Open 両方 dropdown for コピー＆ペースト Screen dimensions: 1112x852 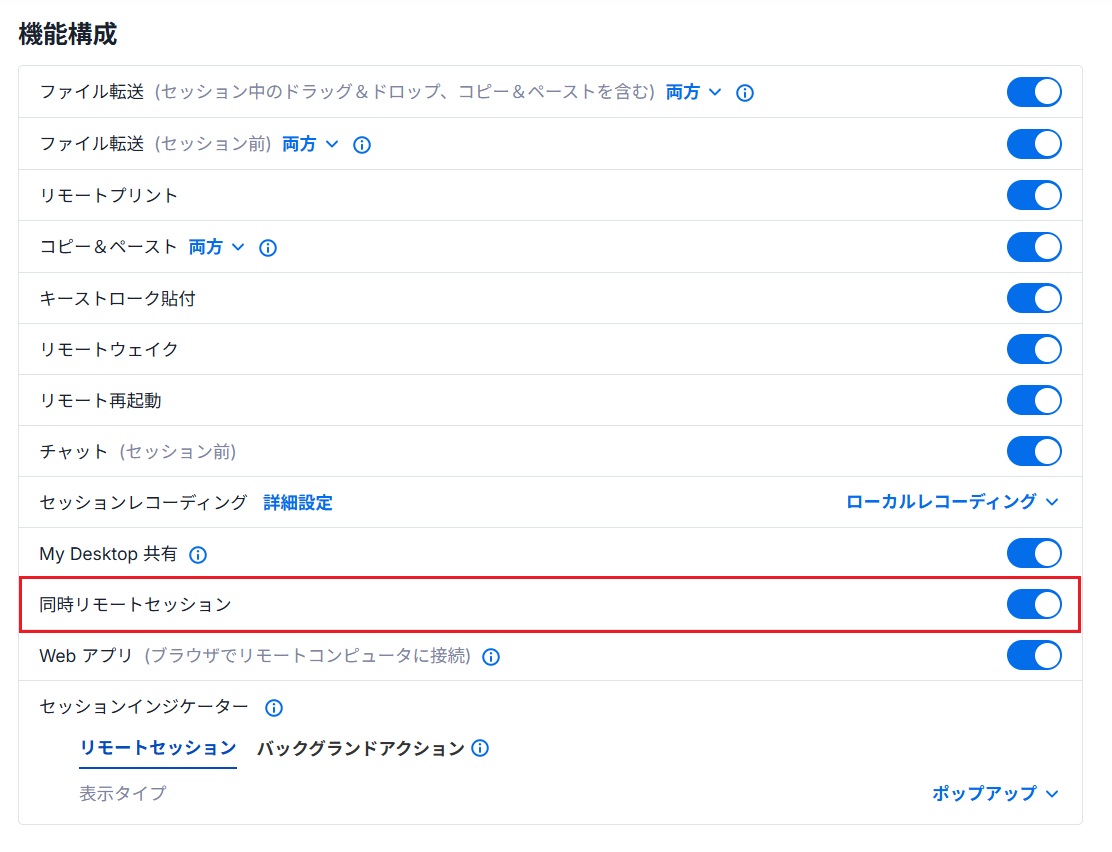point(216,247)
